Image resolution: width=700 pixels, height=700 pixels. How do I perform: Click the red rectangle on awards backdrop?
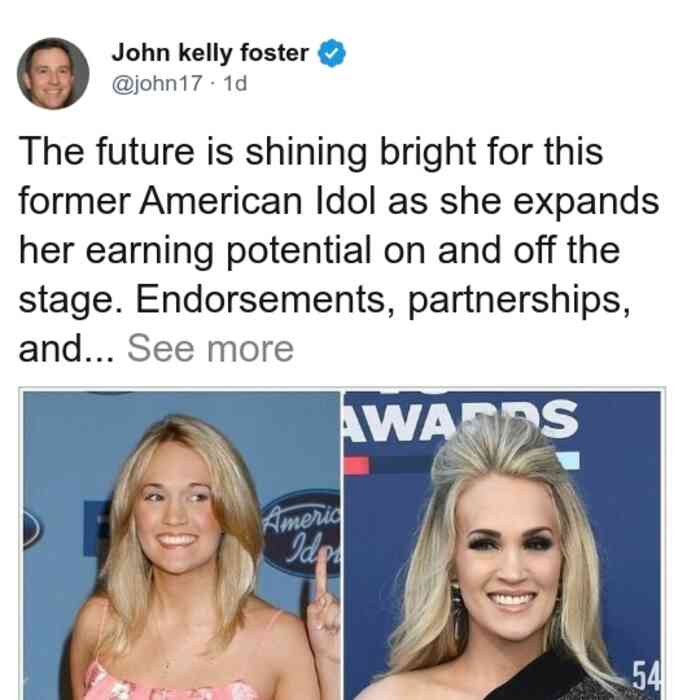(357, 465)
